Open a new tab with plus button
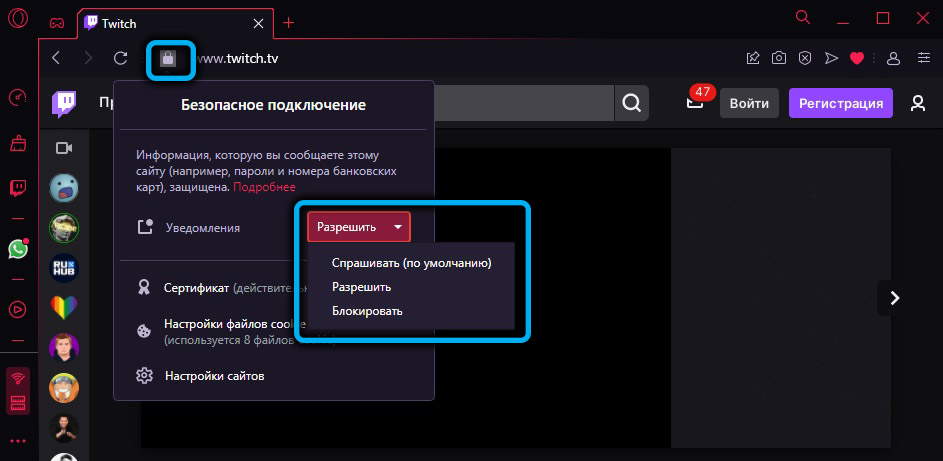Viewport: 943px width, 461px height. pos(289,22)
